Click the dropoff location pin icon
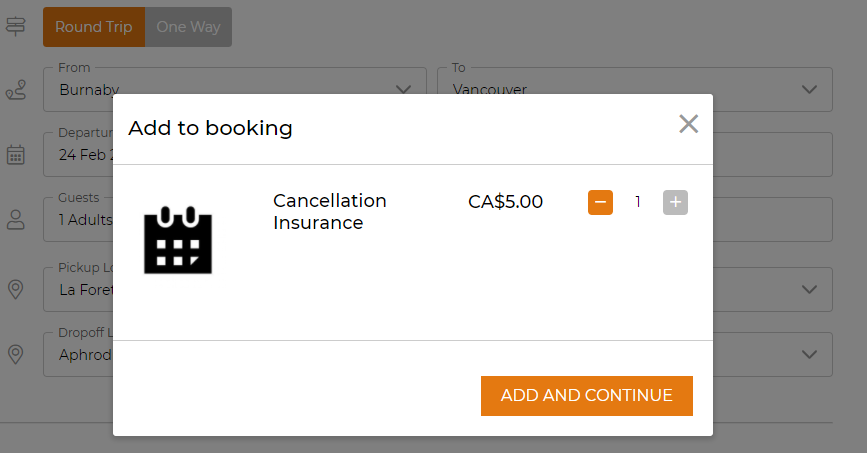Image resolution: width=867 pixels, height=453 pixels. tap(15, 355)
